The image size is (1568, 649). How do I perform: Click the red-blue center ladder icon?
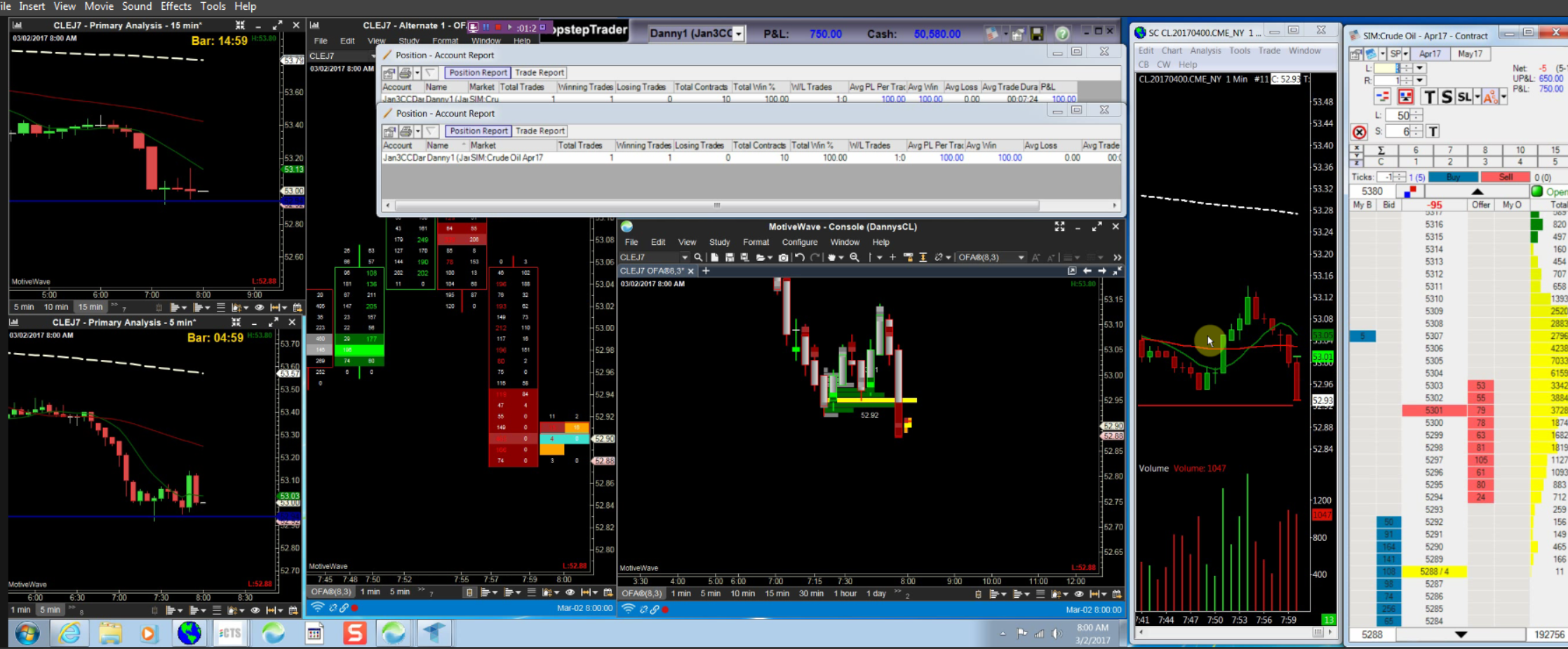pyautogui.click(x=1410, y=192)
